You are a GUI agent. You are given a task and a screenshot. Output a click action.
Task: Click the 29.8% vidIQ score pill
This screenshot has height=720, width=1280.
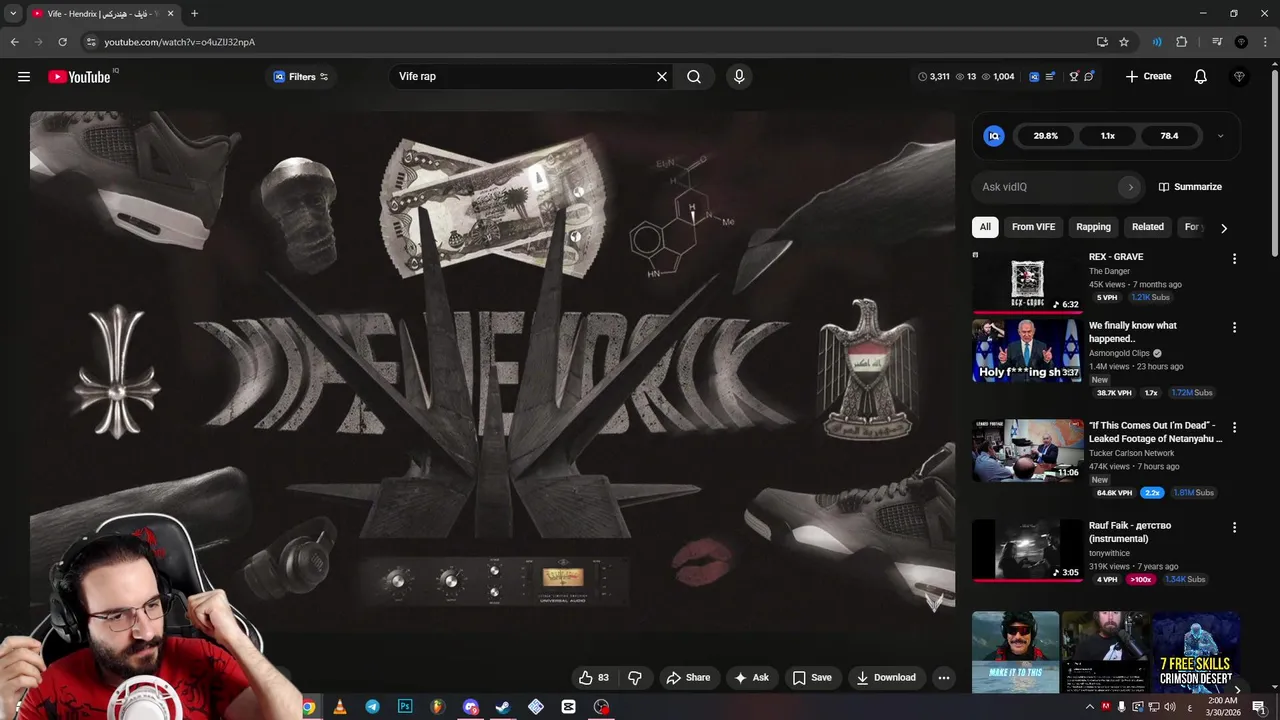[1046, 136]
